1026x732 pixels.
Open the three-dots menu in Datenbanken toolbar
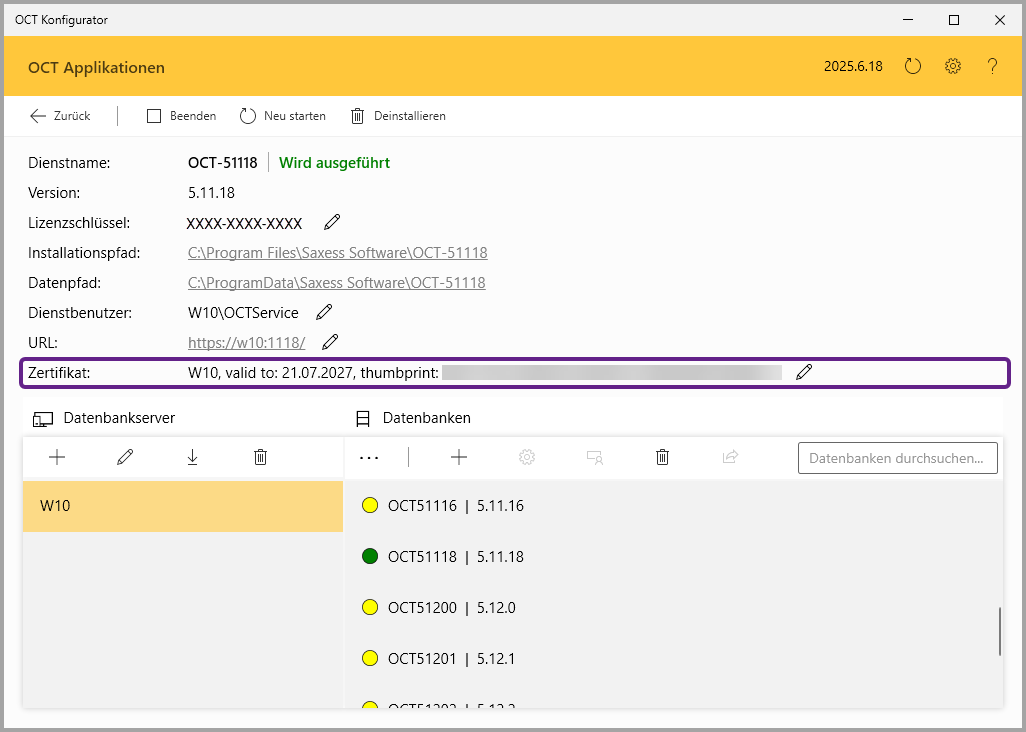tap(369, 457)
